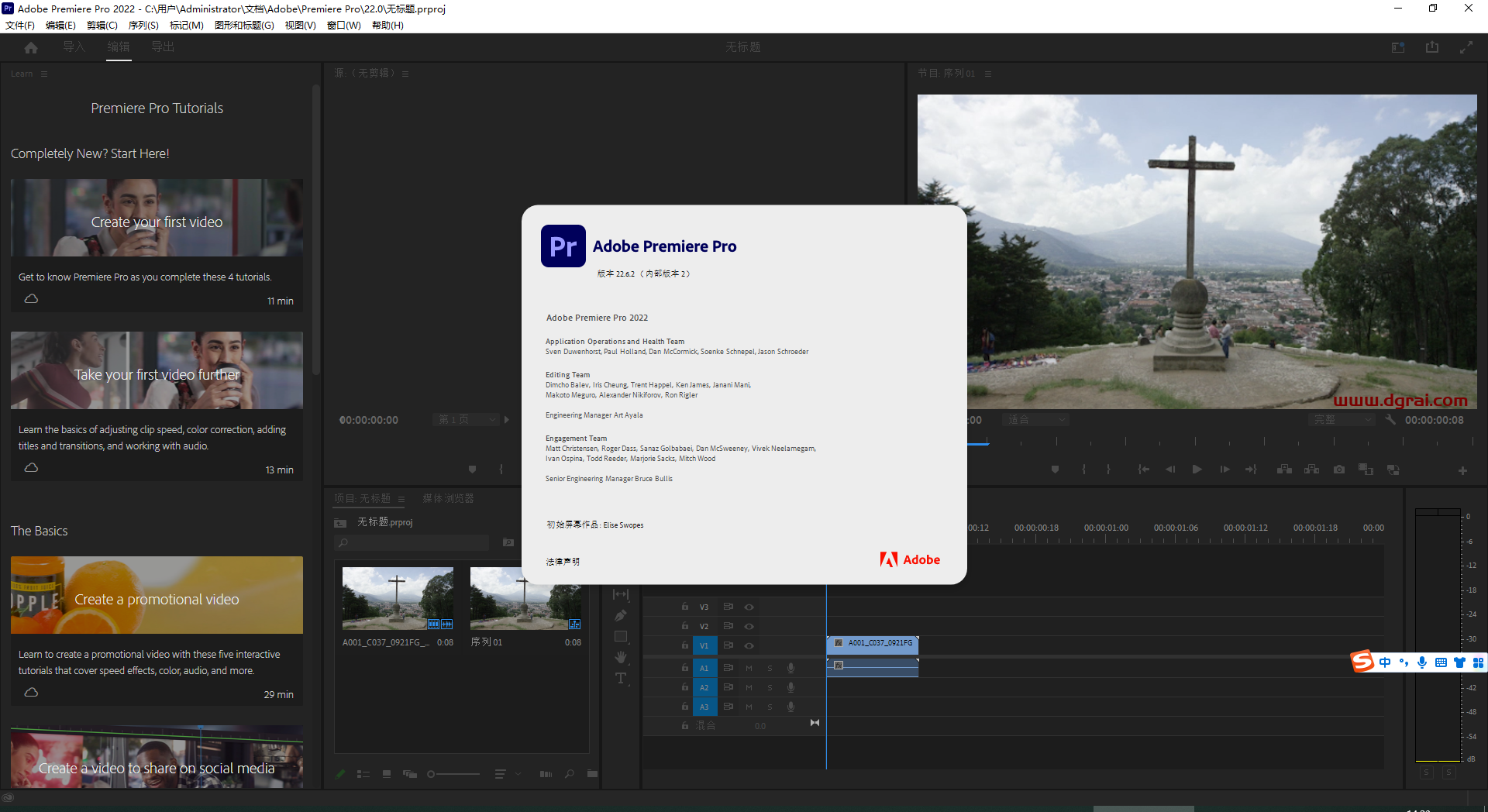Image resolution: width=1488 pixels, height=812 pixels.
Task: Switch to the 媒体浏览器 tab
Action: (x=447, y=498)
